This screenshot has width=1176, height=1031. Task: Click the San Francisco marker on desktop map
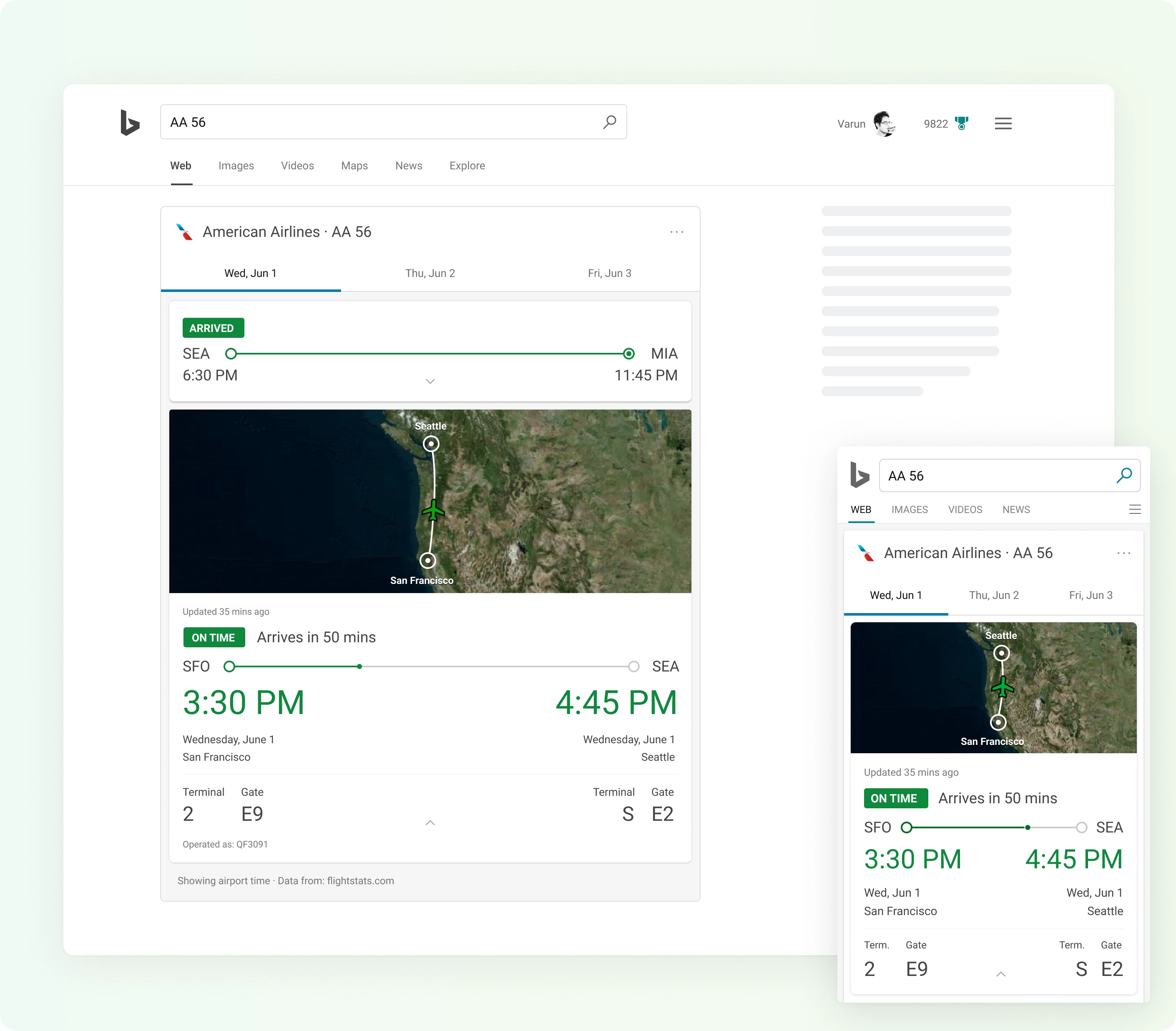[x=427, y=561]
